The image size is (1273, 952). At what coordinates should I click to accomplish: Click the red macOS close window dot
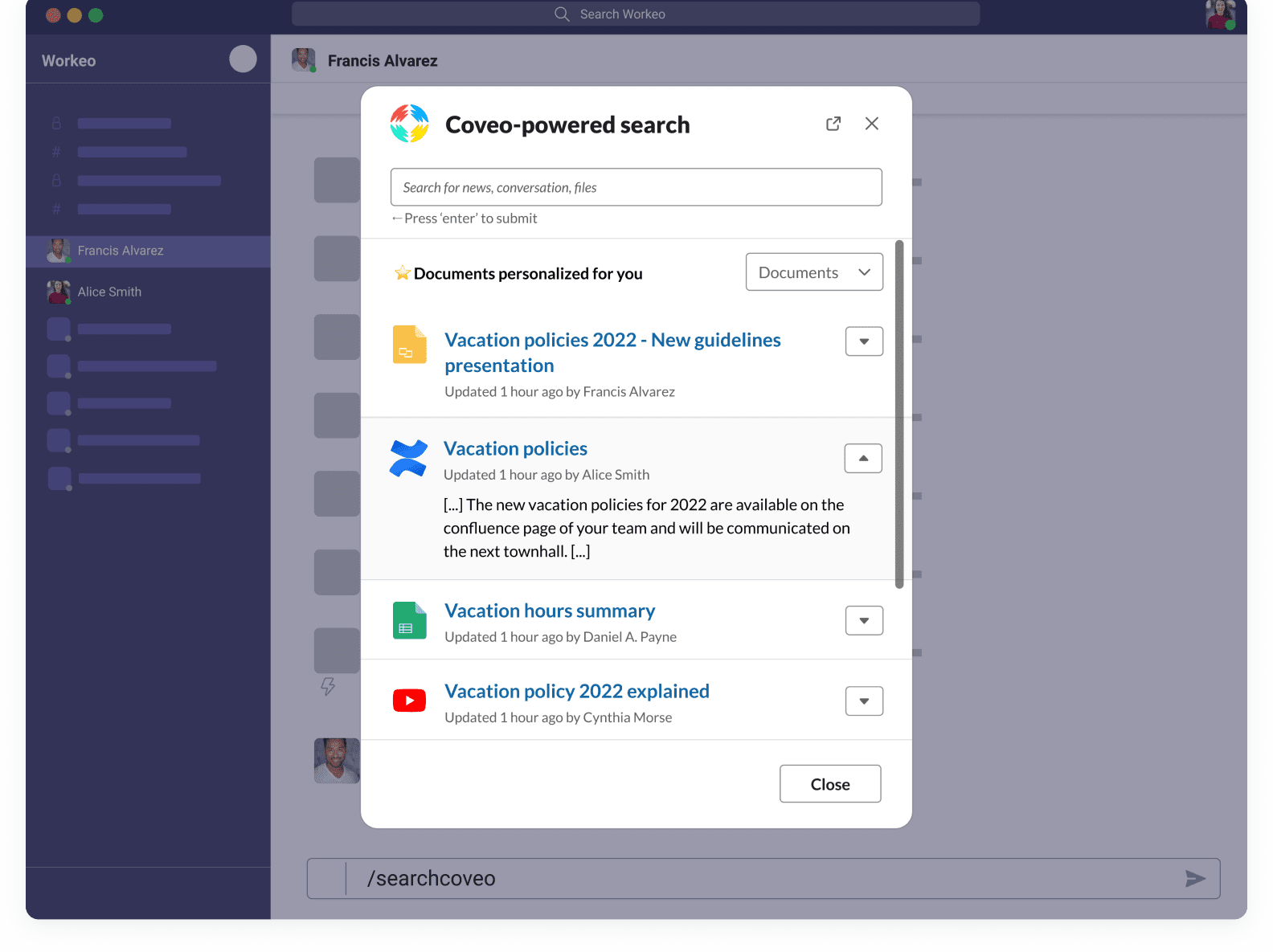tap(53, 15)
